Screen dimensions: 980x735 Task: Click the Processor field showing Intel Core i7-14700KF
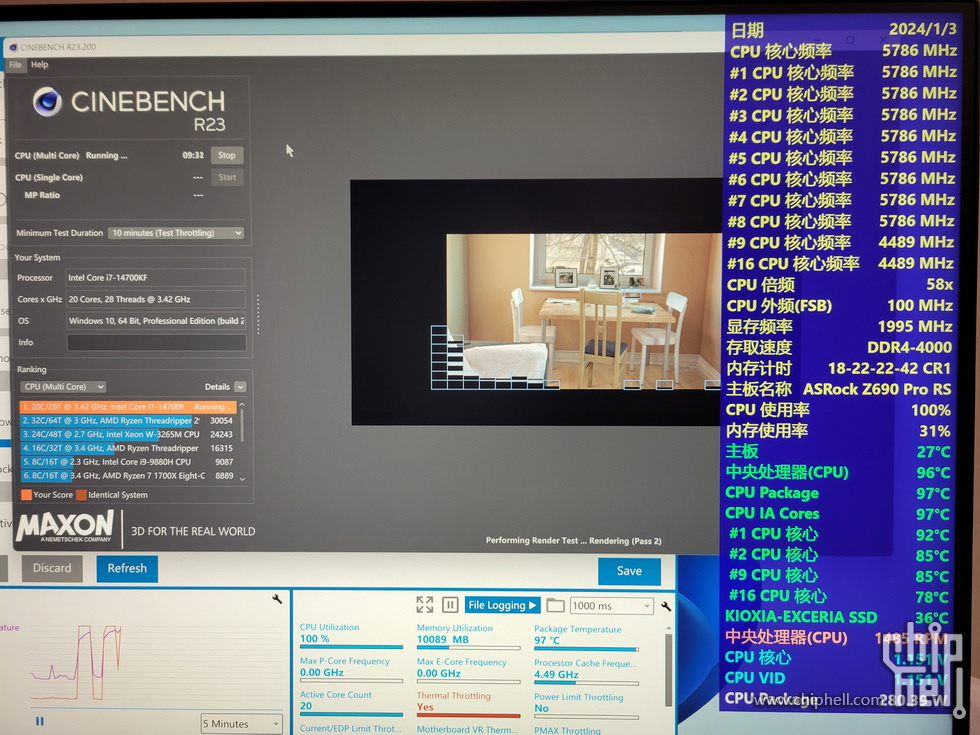(x=156, y=278)
